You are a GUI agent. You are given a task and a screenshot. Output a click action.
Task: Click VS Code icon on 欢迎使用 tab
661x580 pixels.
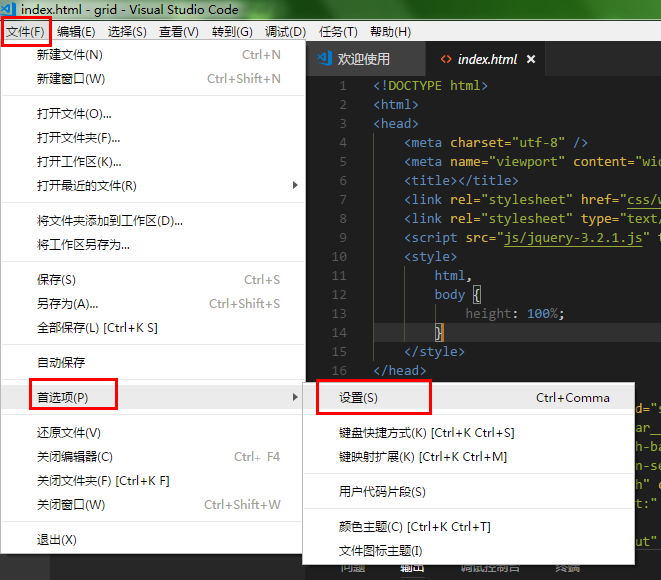point(324,59)
